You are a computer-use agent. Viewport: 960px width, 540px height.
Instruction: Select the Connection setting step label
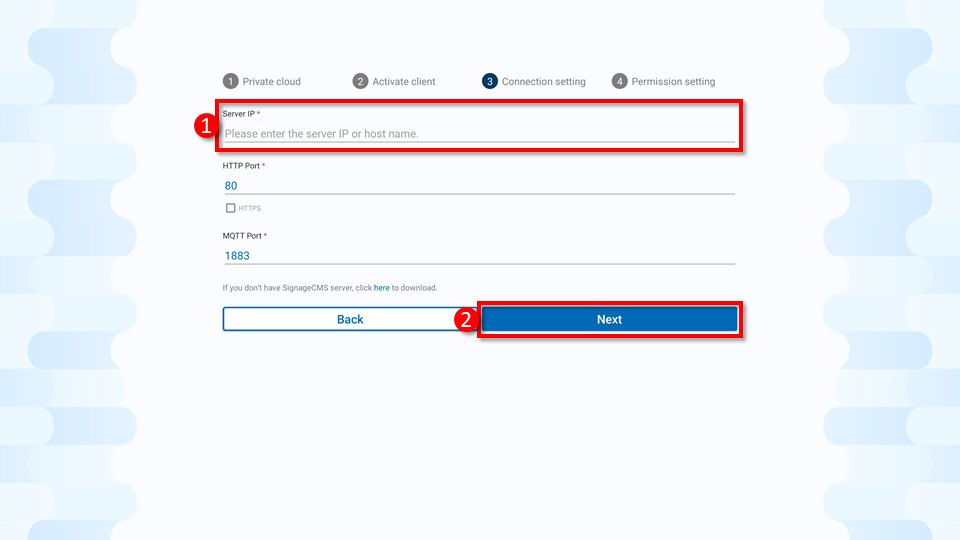click(544, 81)
